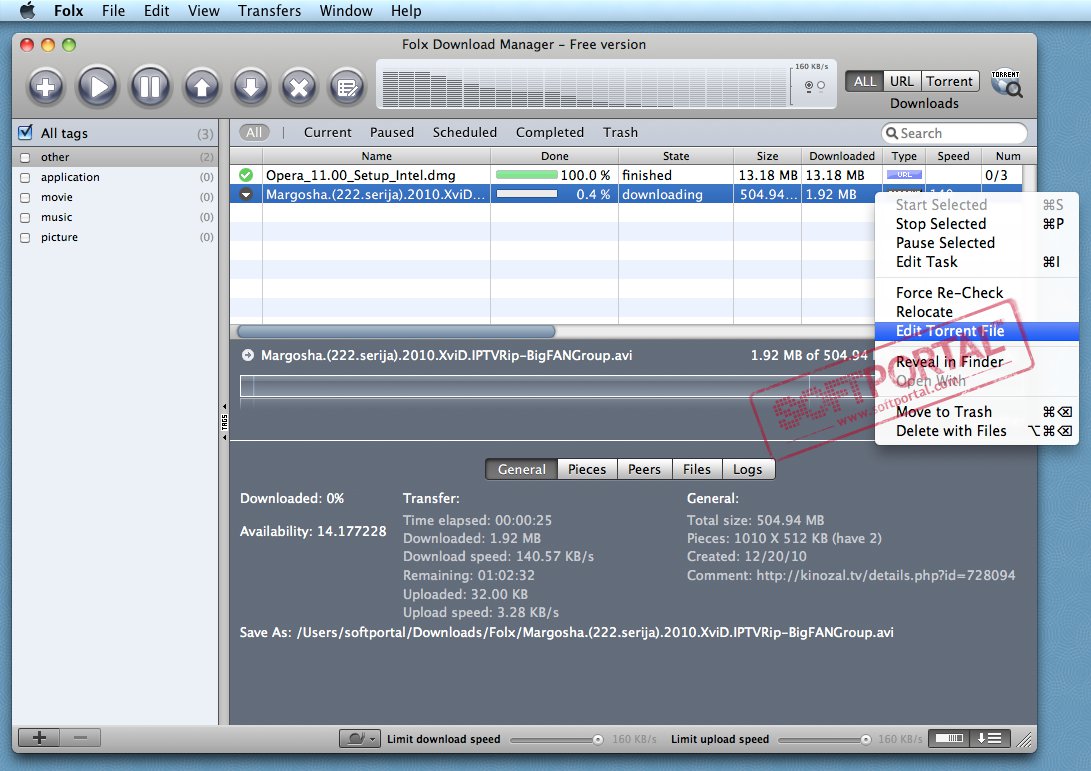
Task: Filter list by All
Action: [255, 132]
